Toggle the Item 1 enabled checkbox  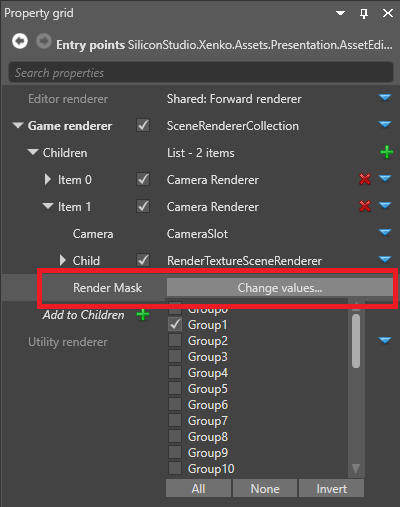coord(143,206)
